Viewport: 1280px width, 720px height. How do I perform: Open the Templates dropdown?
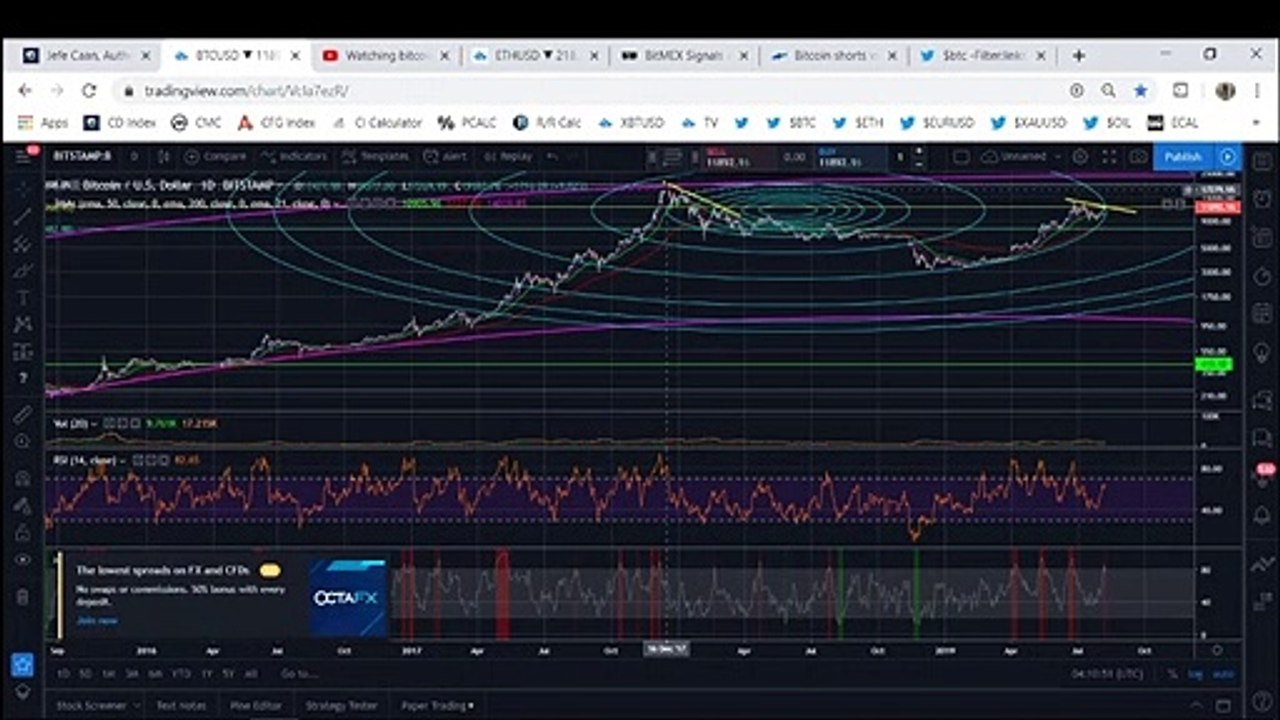click(x=376, y=157)
